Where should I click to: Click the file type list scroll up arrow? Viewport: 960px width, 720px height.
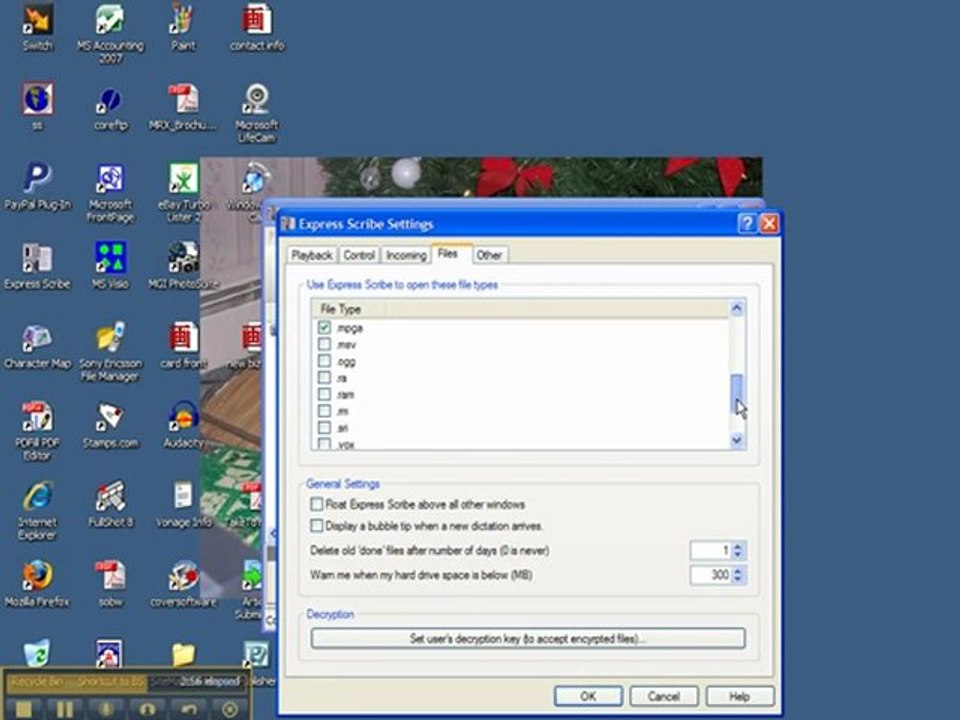(737, 308)
